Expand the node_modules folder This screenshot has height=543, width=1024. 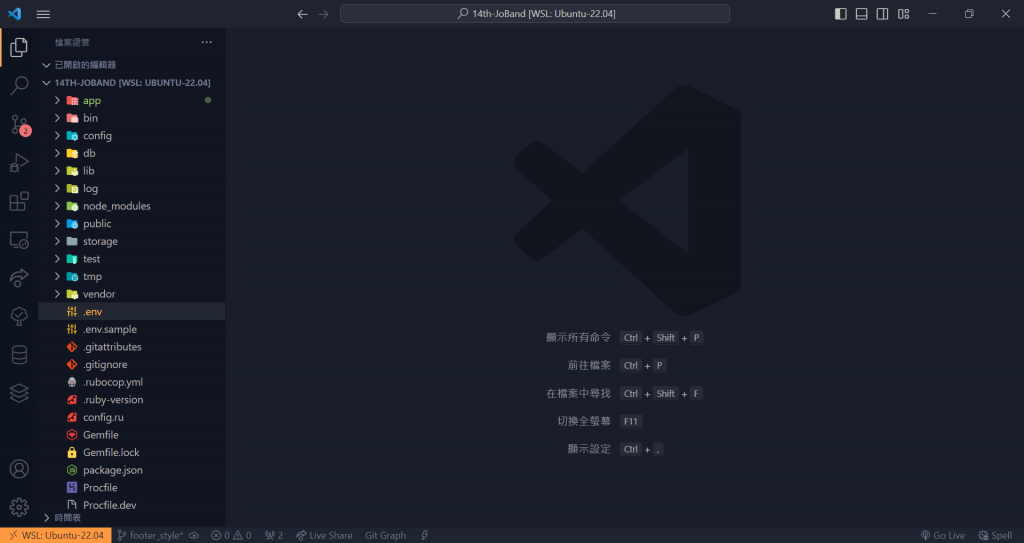click(132, 206)
